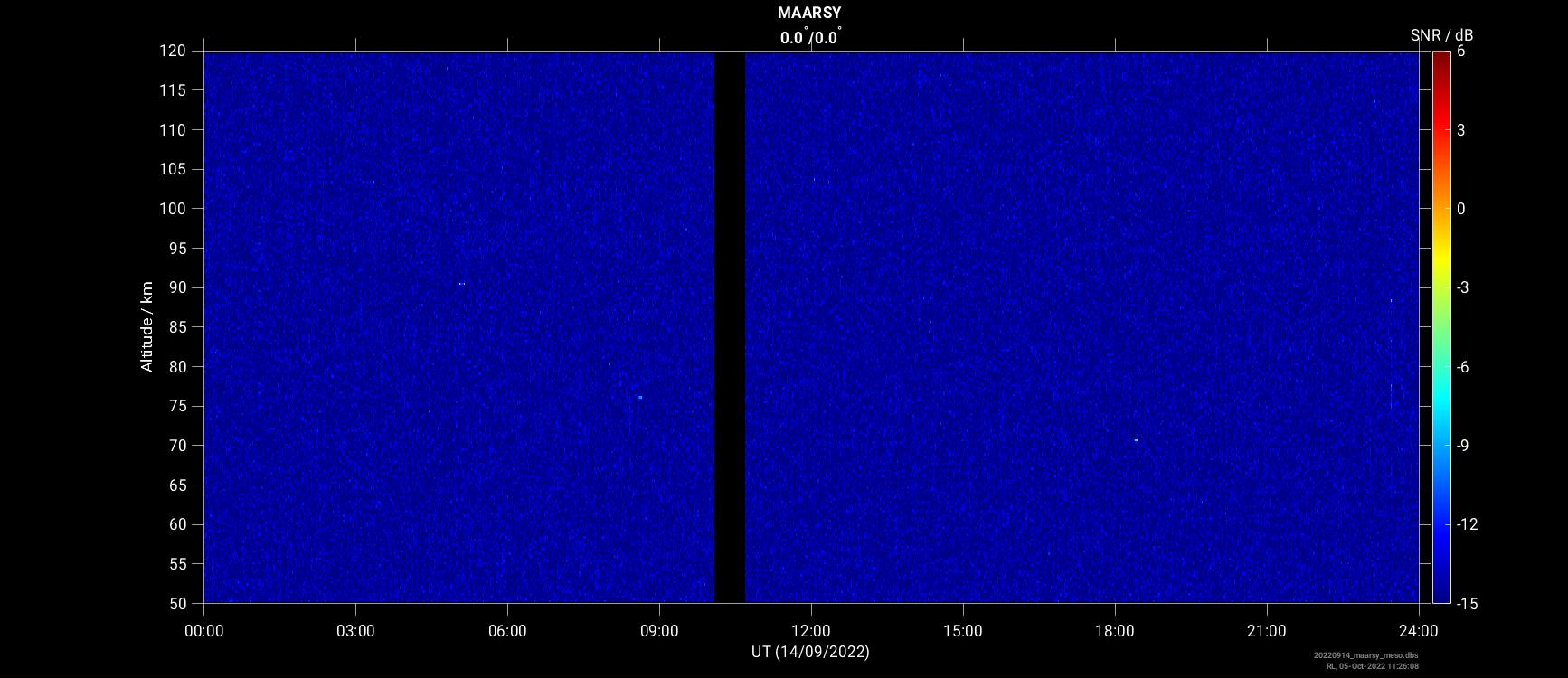Click the colorbar -3 dB tick label
The width and height of the screenshot is (1568, 678).
[1464, 287]
